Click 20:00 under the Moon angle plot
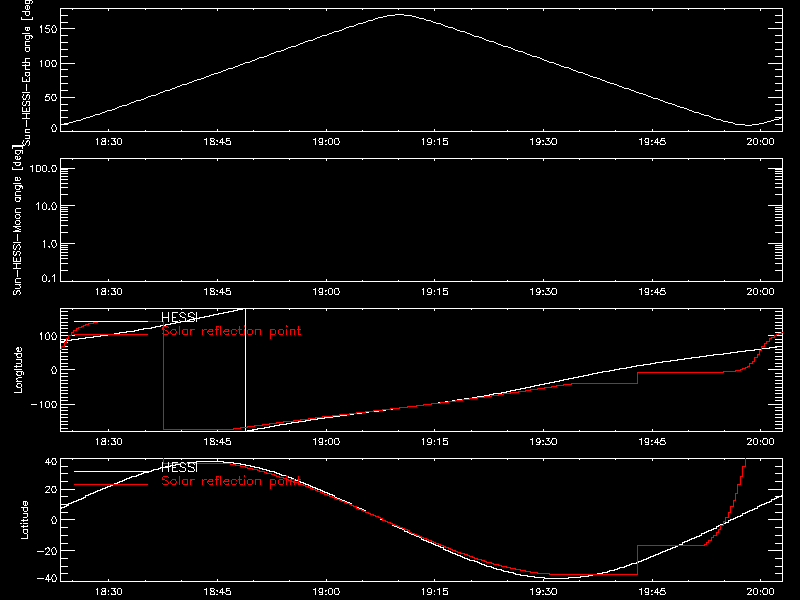 point(760,292)
